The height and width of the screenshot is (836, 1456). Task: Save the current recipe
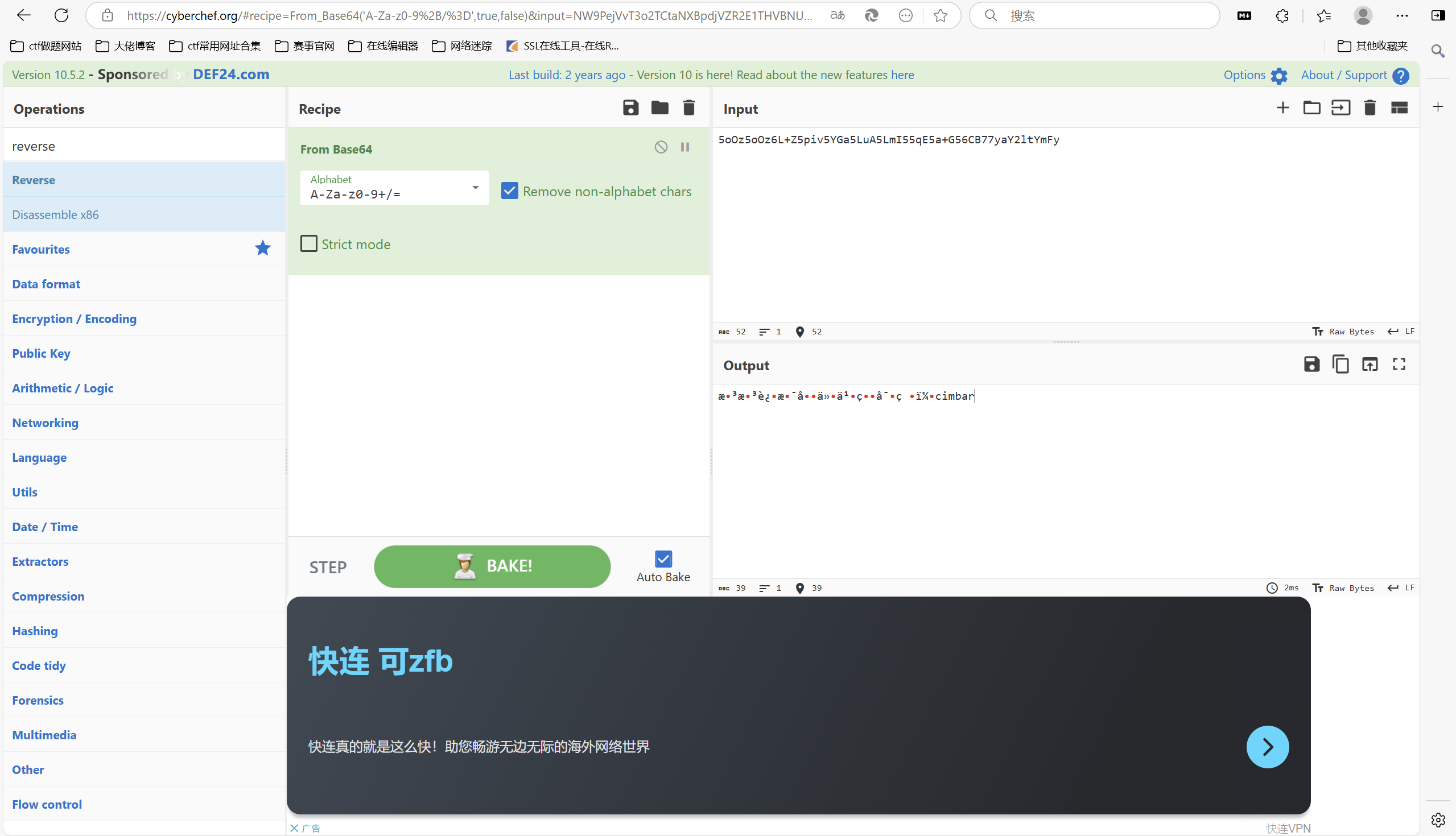[630, 108]
